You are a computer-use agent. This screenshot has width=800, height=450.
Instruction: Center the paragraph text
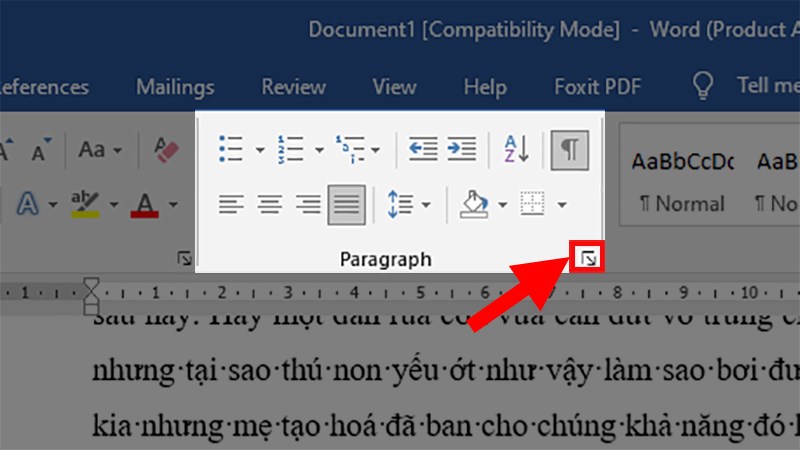(269, 205)
